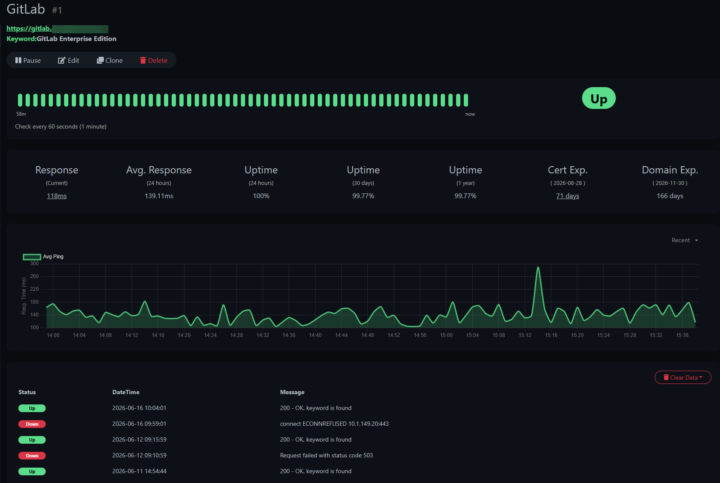
Task: Click the first heartbeat bar above '58m'
Action: coord(20,100)
